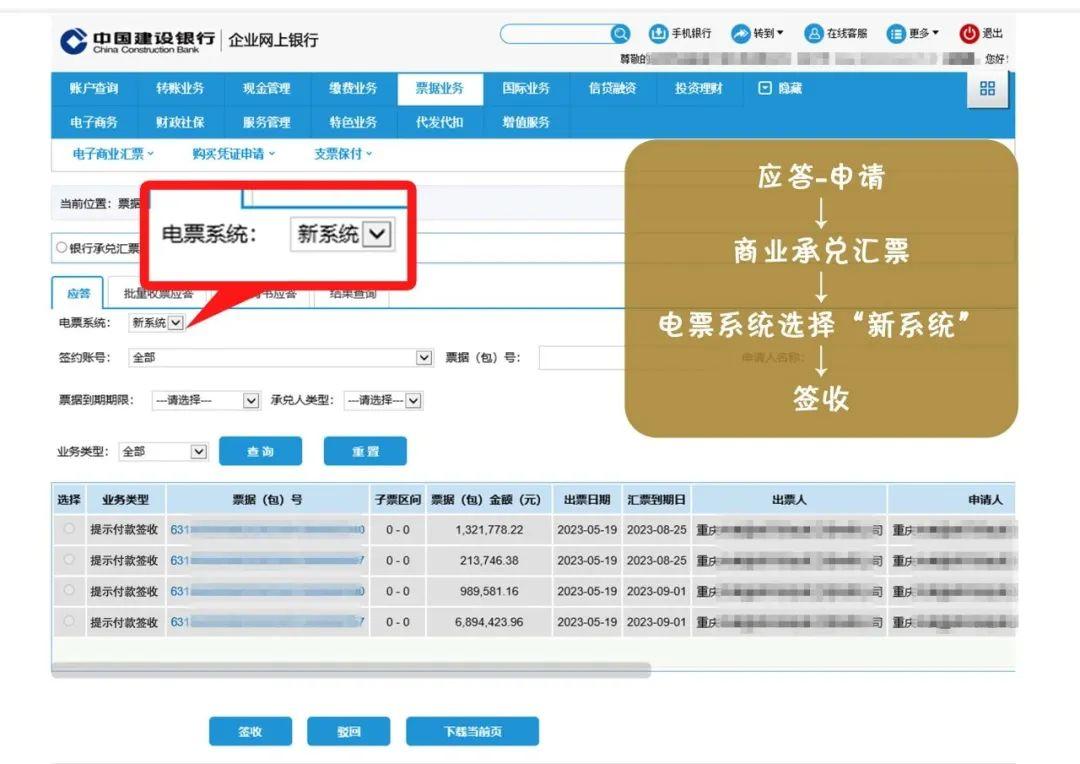Click the 出票日期 column header
This screenshot has height=764, width=1080.
click(x=587, y=499)
